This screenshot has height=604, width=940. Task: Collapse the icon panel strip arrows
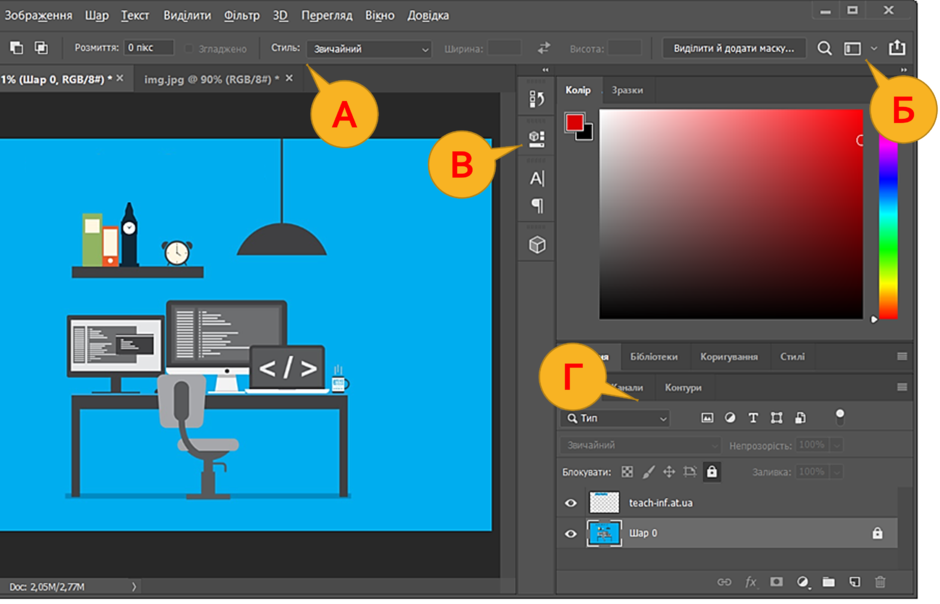click(x=545, y=70)
